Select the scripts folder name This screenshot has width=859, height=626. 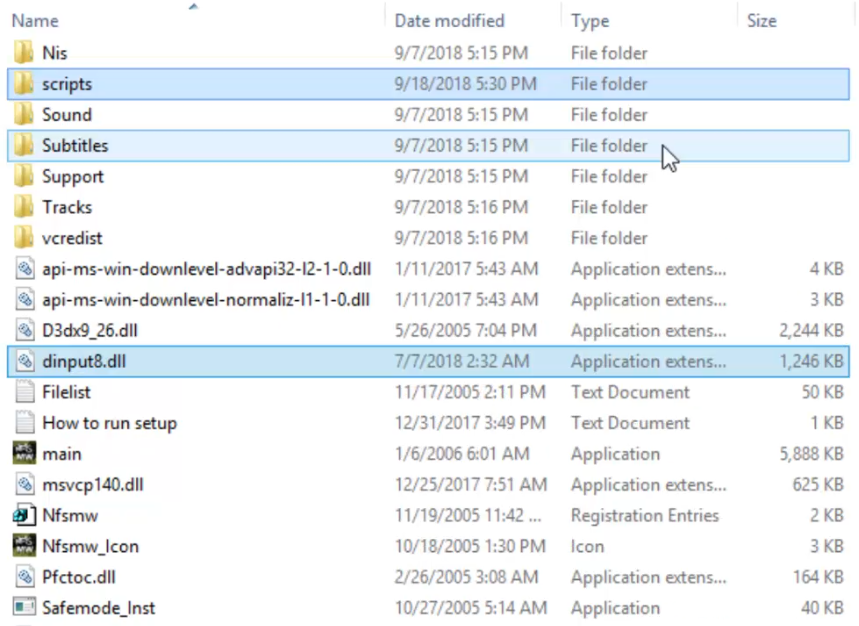[67, 84]
